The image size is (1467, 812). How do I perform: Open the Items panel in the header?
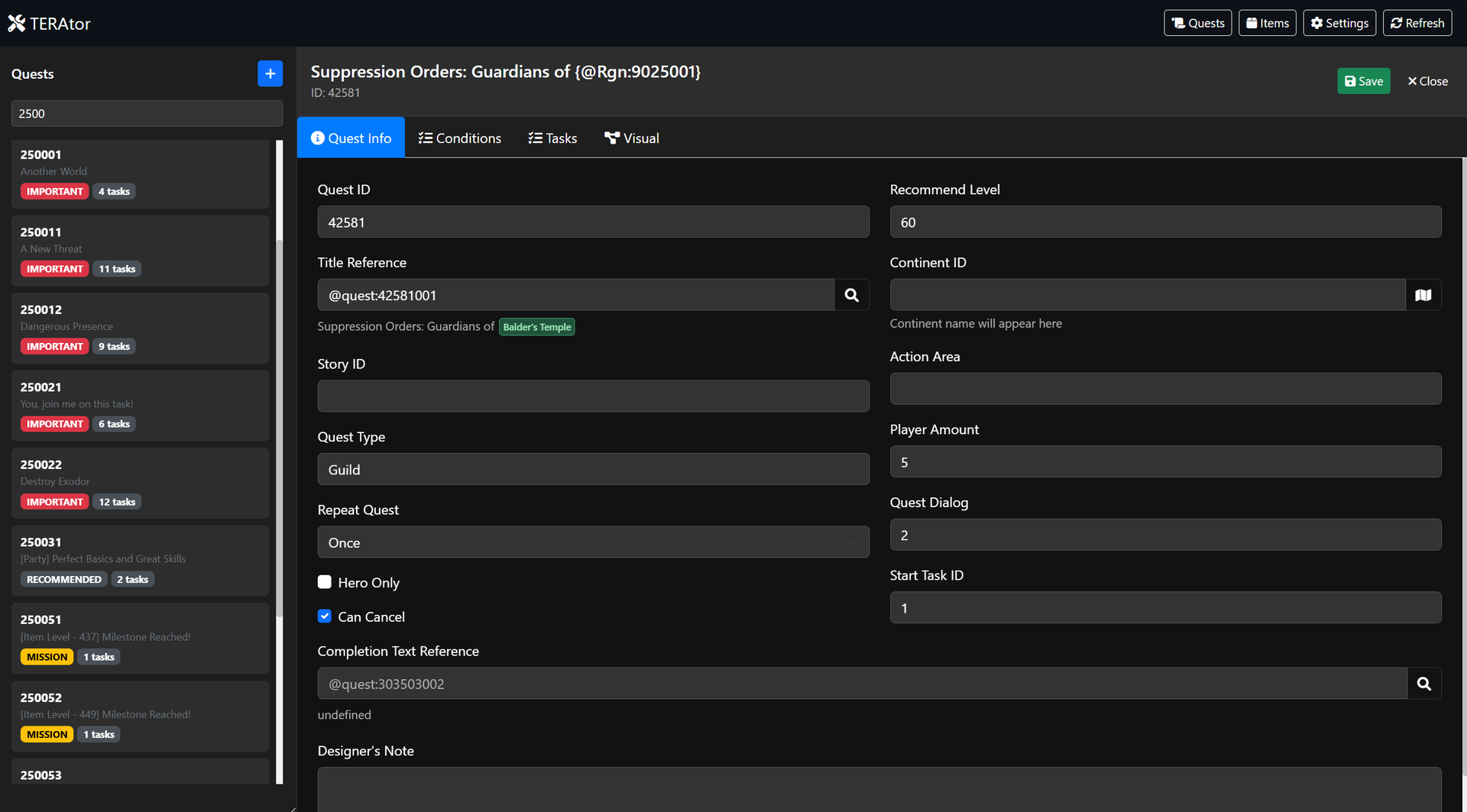click(x=1267, y=23)
